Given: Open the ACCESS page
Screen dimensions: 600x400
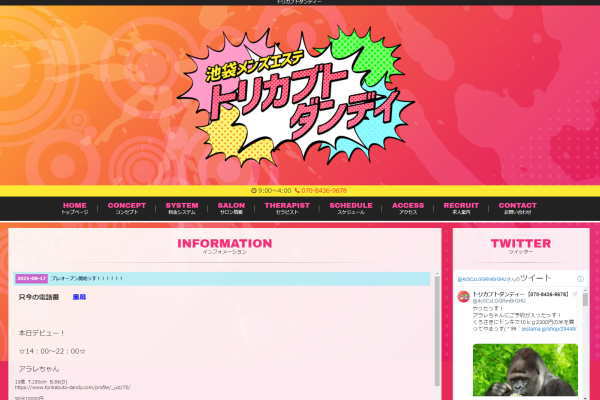Looking at the screenshot, I should click(x=408, y=208).
